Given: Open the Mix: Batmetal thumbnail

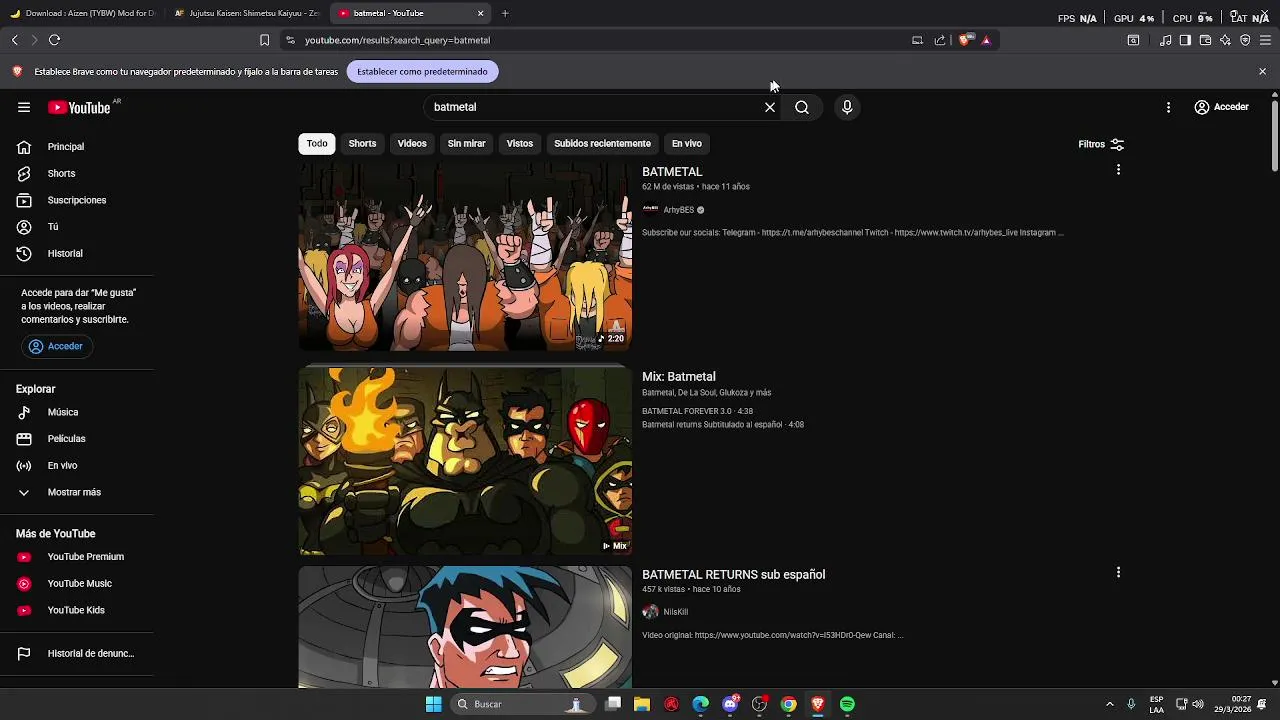Looking at the screenshot, I should (x=465, y=461).
